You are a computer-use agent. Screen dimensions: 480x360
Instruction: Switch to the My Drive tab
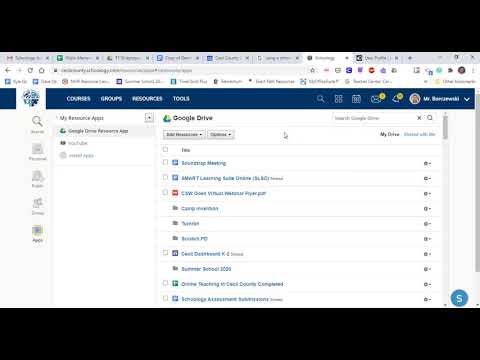coord(390,134)
